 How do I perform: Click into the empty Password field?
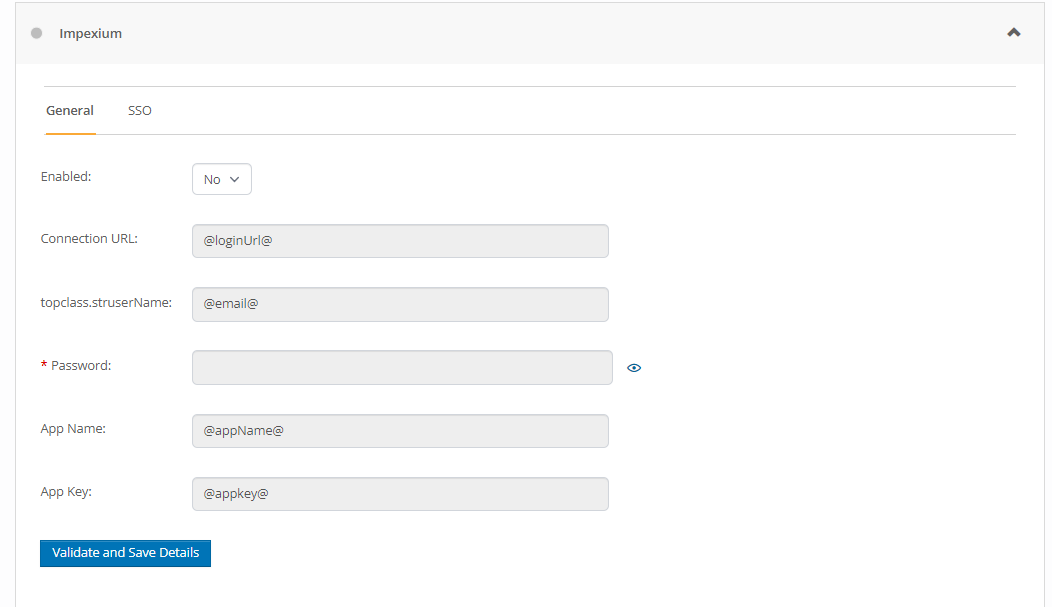(402, 367)
